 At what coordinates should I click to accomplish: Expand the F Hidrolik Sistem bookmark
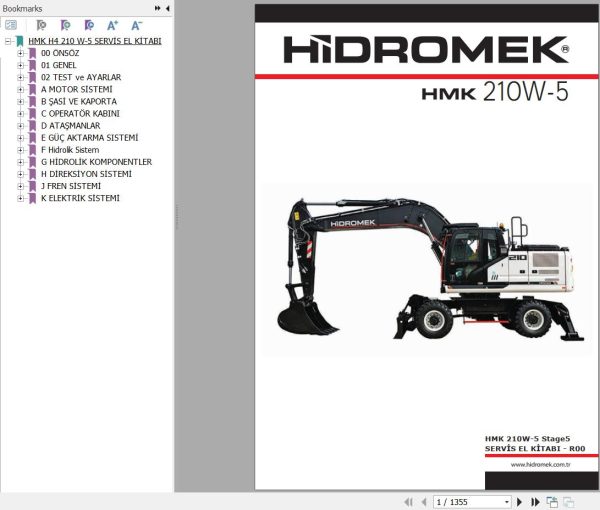pos(21,150)
